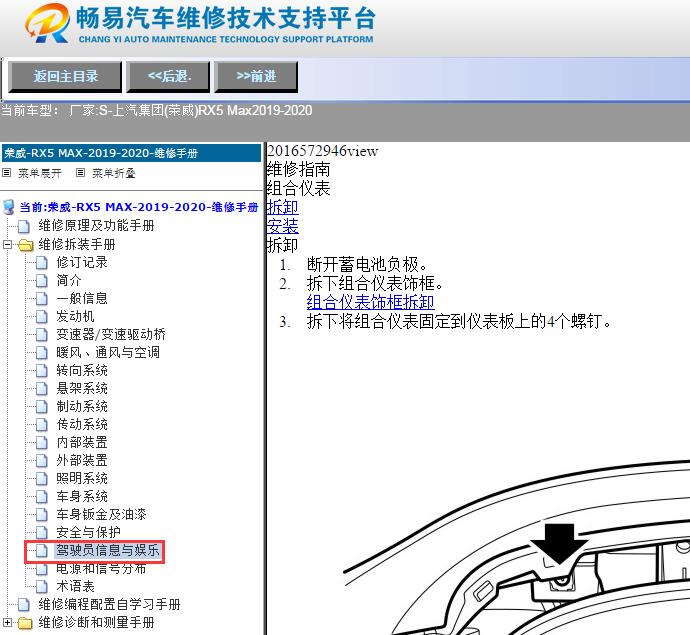
Task: Open 内部装置 section
Action: tap(82, 442)
